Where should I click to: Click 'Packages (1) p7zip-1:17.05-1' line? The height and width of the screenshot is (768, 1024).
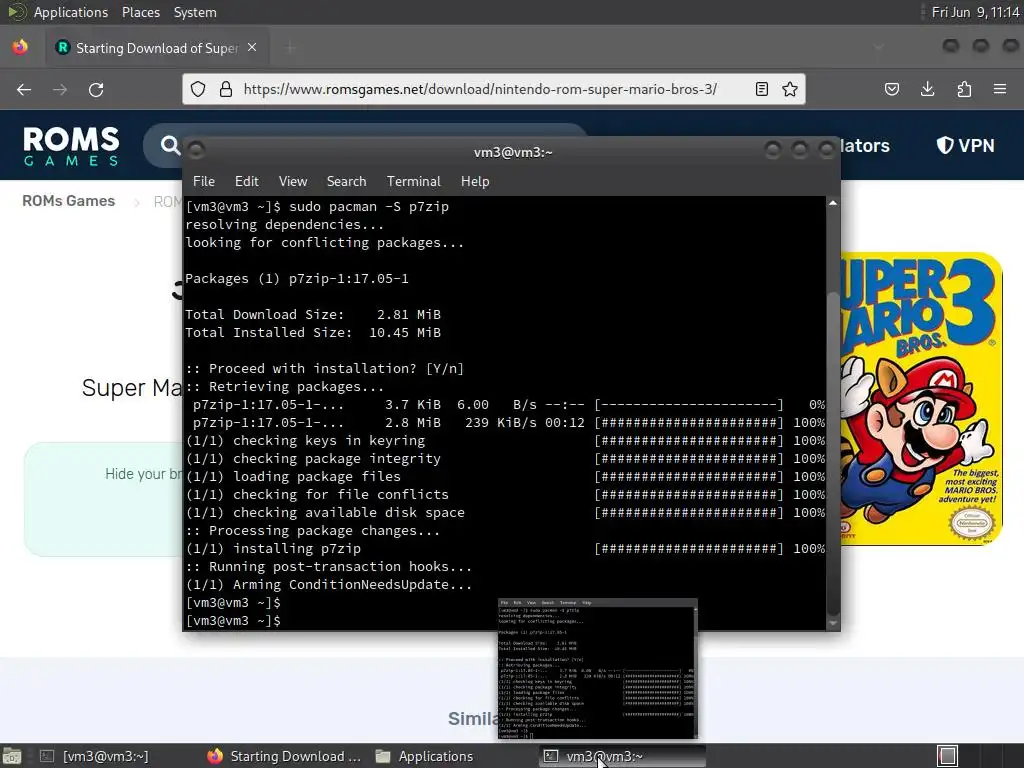click(x=297, y=279)
